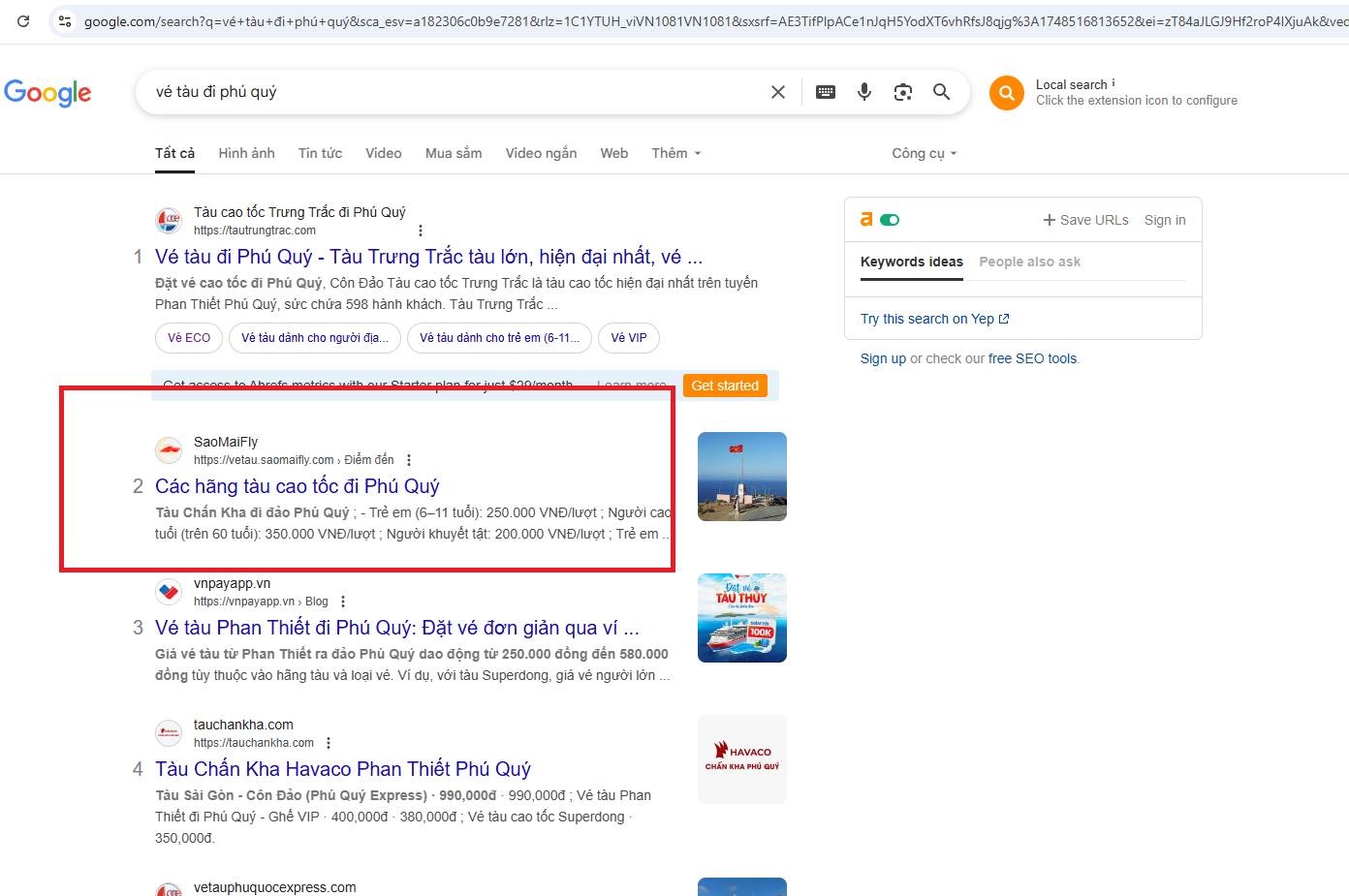Open Try this search on Yep link
This screenshot has width=1349, height=896.
click(935, 319)
